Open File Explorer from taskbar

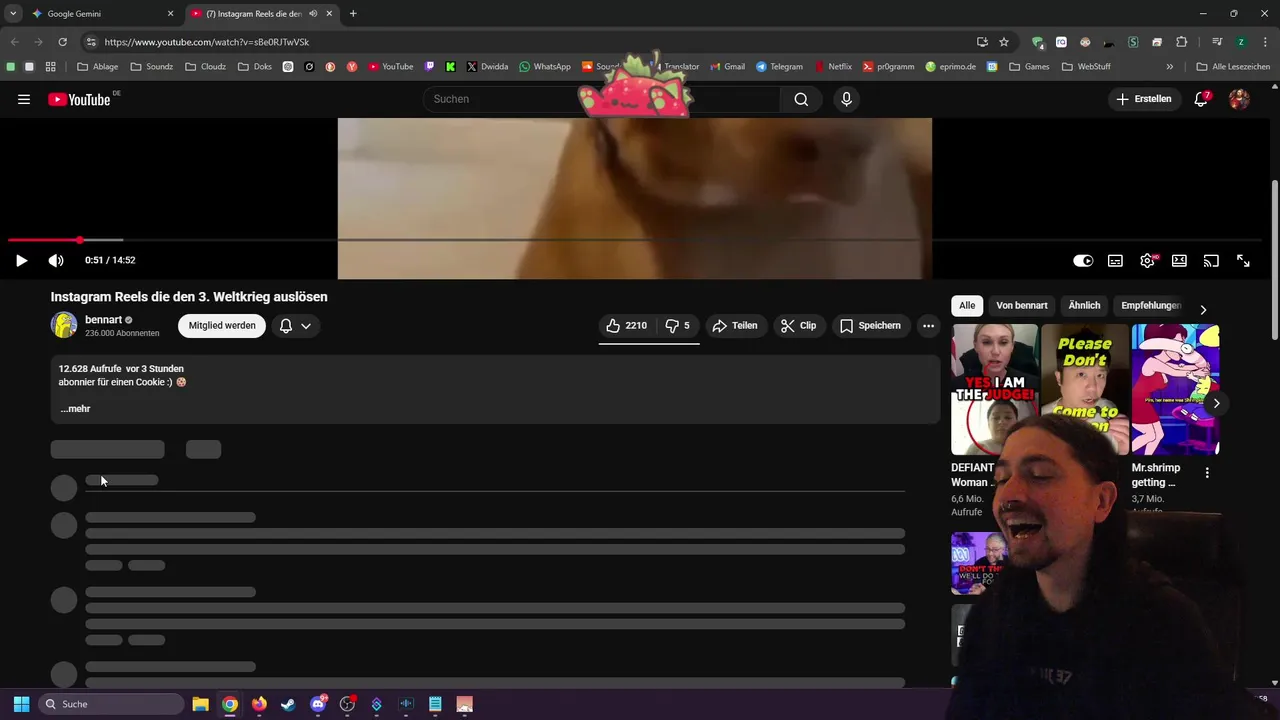tap(200, 704)
